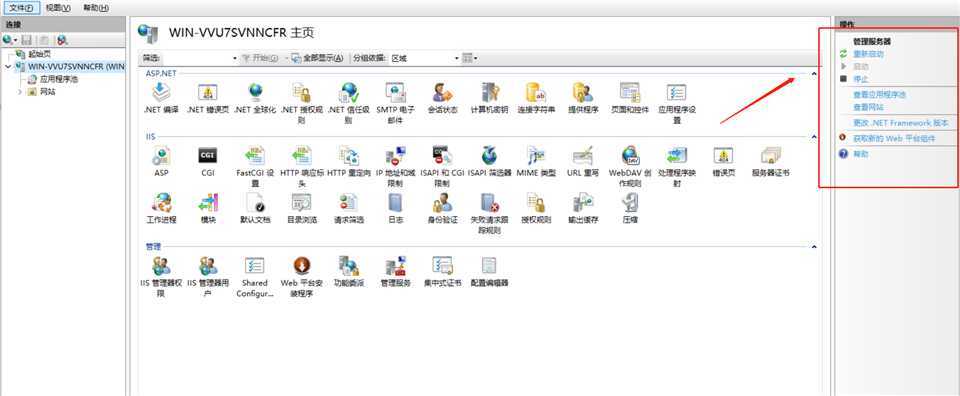
Task: Open the 处理程序映射 feature
Action: (x=677, y=166)
